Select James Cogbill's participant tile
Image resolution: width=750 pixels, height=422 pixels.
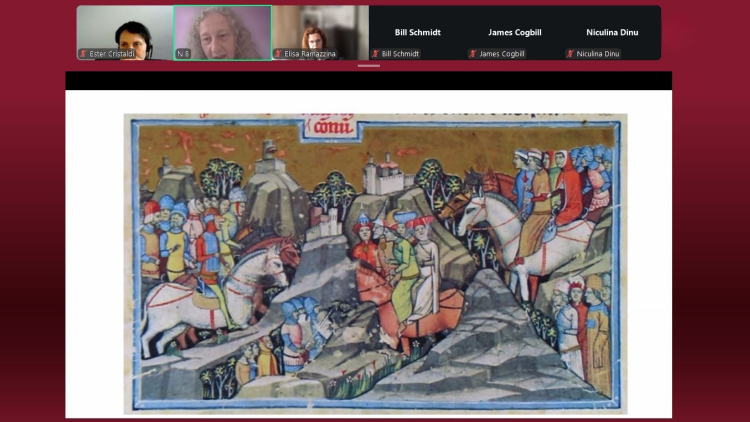[515, 33]
